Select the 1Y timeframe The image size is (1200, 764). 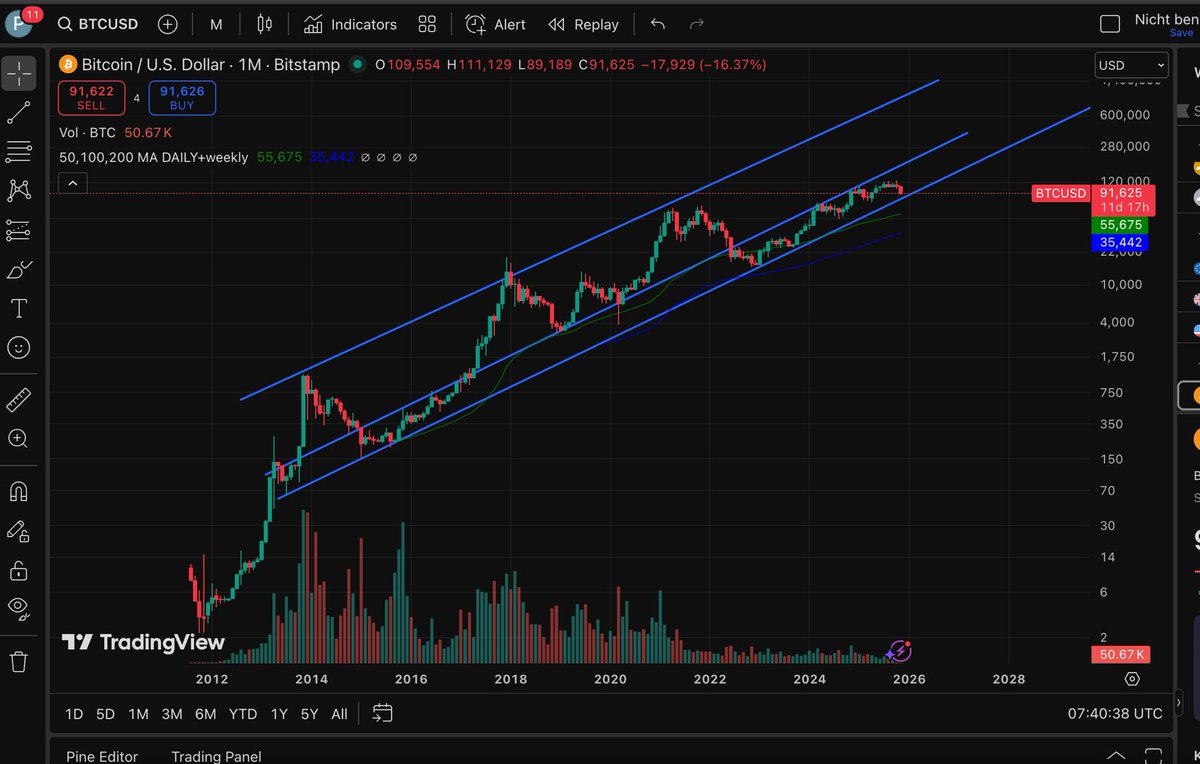(278, 714)
